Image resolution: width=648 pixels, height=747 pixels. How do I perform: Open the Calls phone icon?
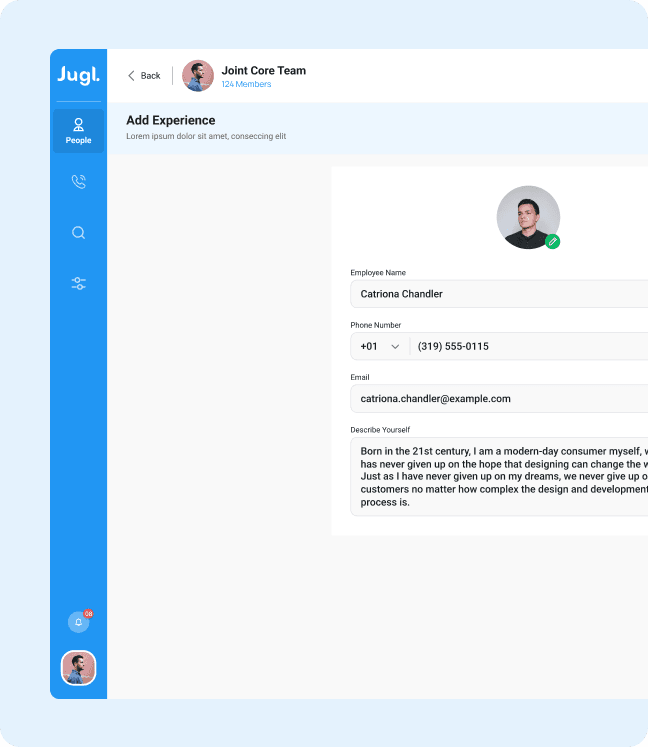tap(78, 182)
